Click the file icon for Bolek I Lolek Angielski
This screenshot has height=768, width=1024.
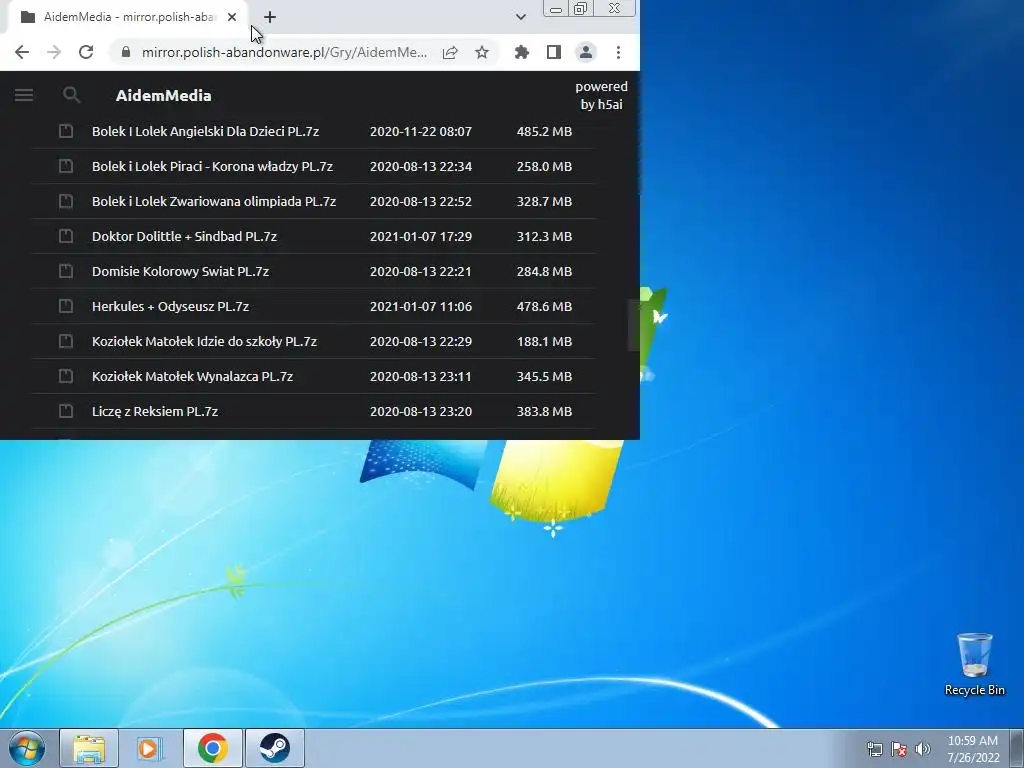(x=66, y=131)
